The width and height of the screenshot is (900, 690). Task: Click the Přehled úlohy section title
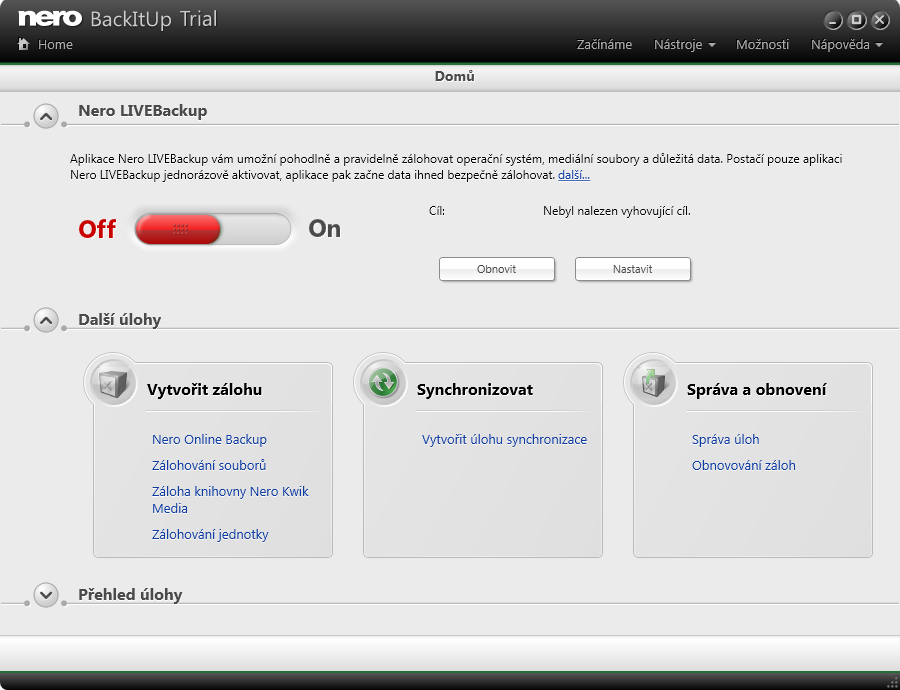click(x=130, y=594)
